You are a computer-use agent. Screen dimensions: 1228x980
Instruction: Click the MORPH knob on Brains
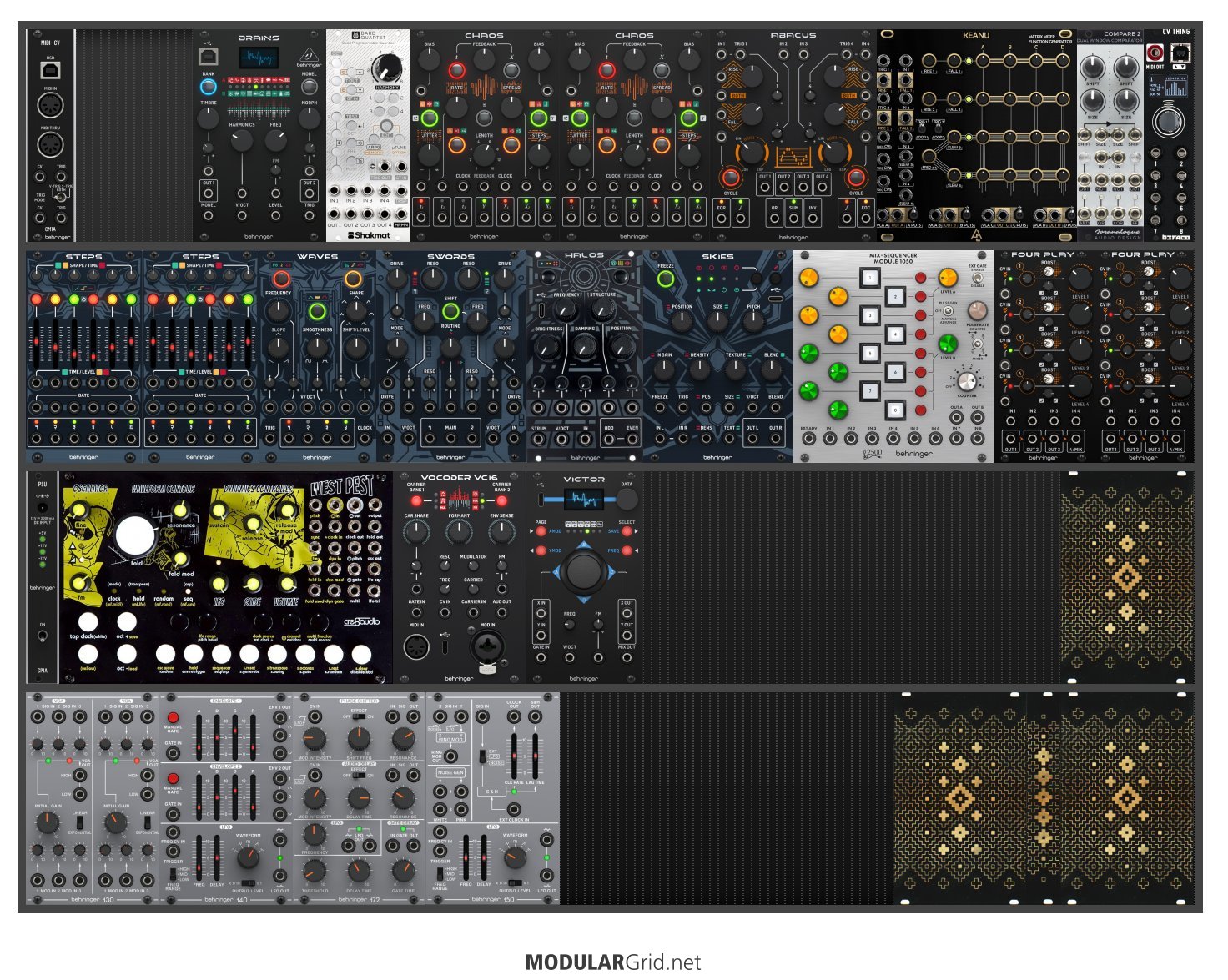[310, 118]
